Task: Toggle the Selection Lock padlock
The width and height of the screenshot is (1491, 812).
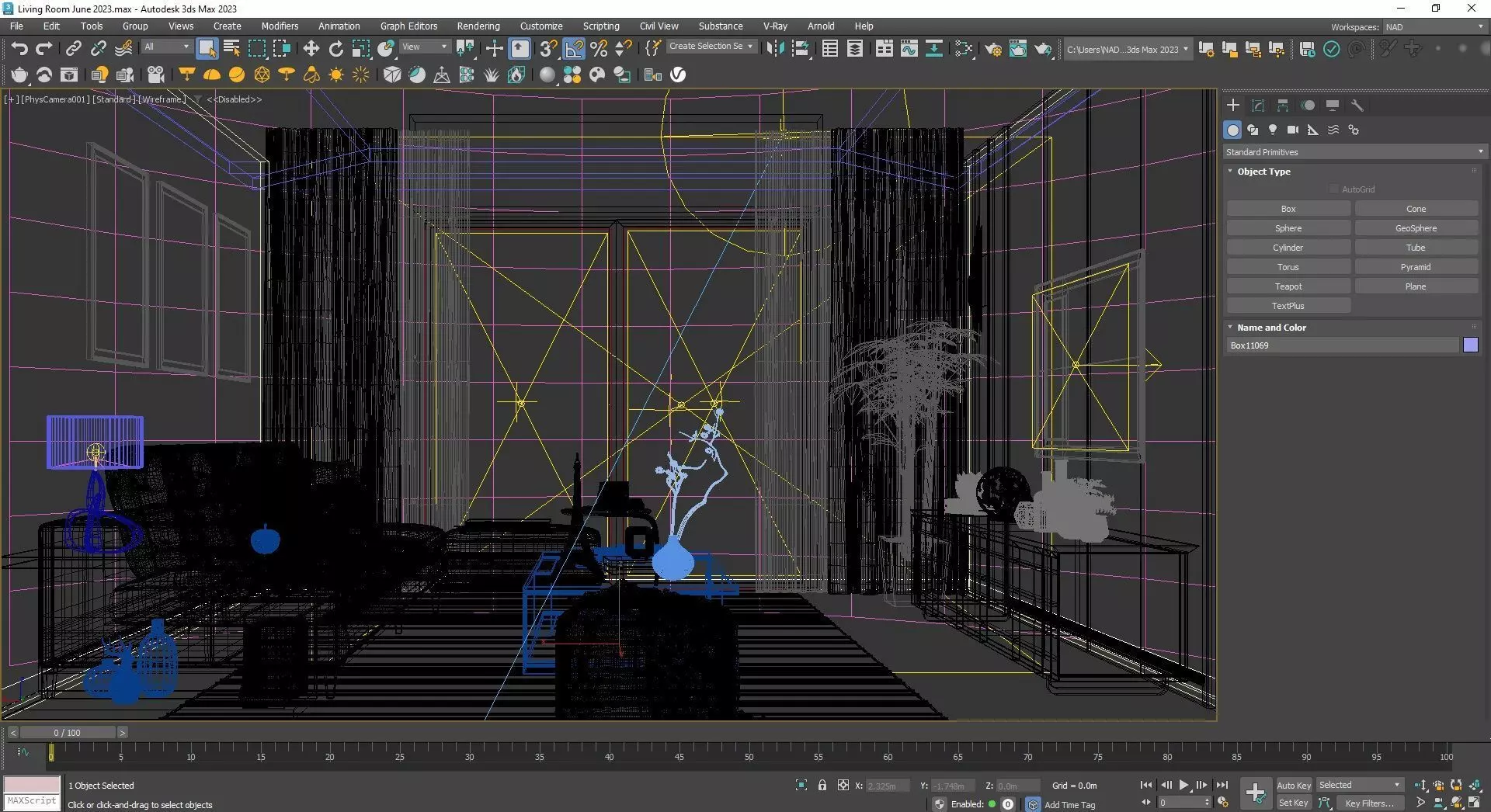Action: tap(822, 786)
